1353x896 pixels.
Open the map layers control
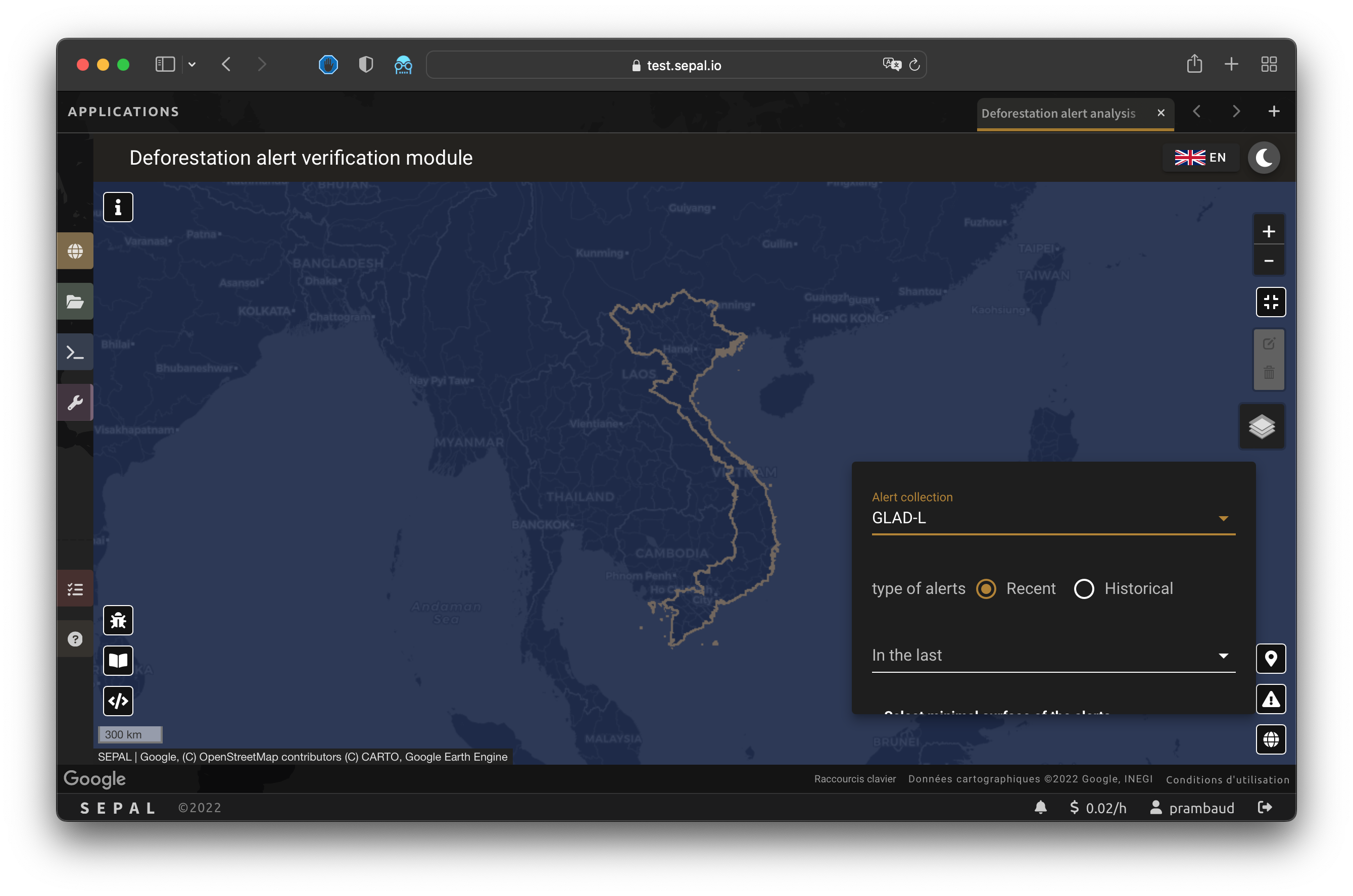click(x=1262, y=426)
